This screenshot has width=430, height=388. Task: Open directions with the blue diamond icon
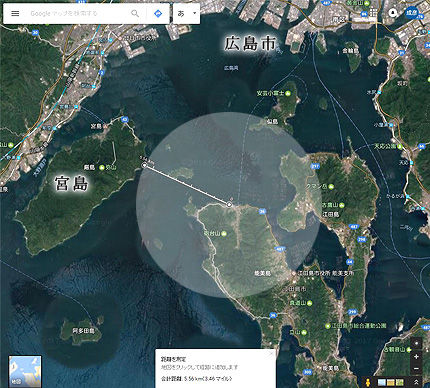tap(158, 14)
